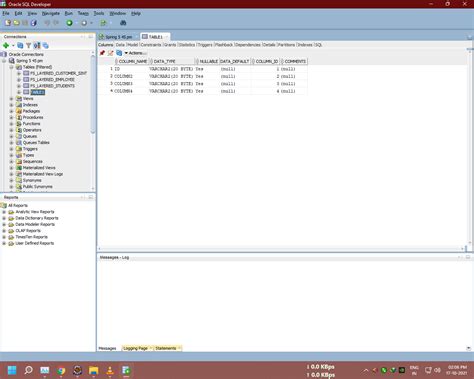The height and width of the screenshot is (379, 474).
Task: Open the View menu
Action: pyautogui.click(x=32, y=13)
